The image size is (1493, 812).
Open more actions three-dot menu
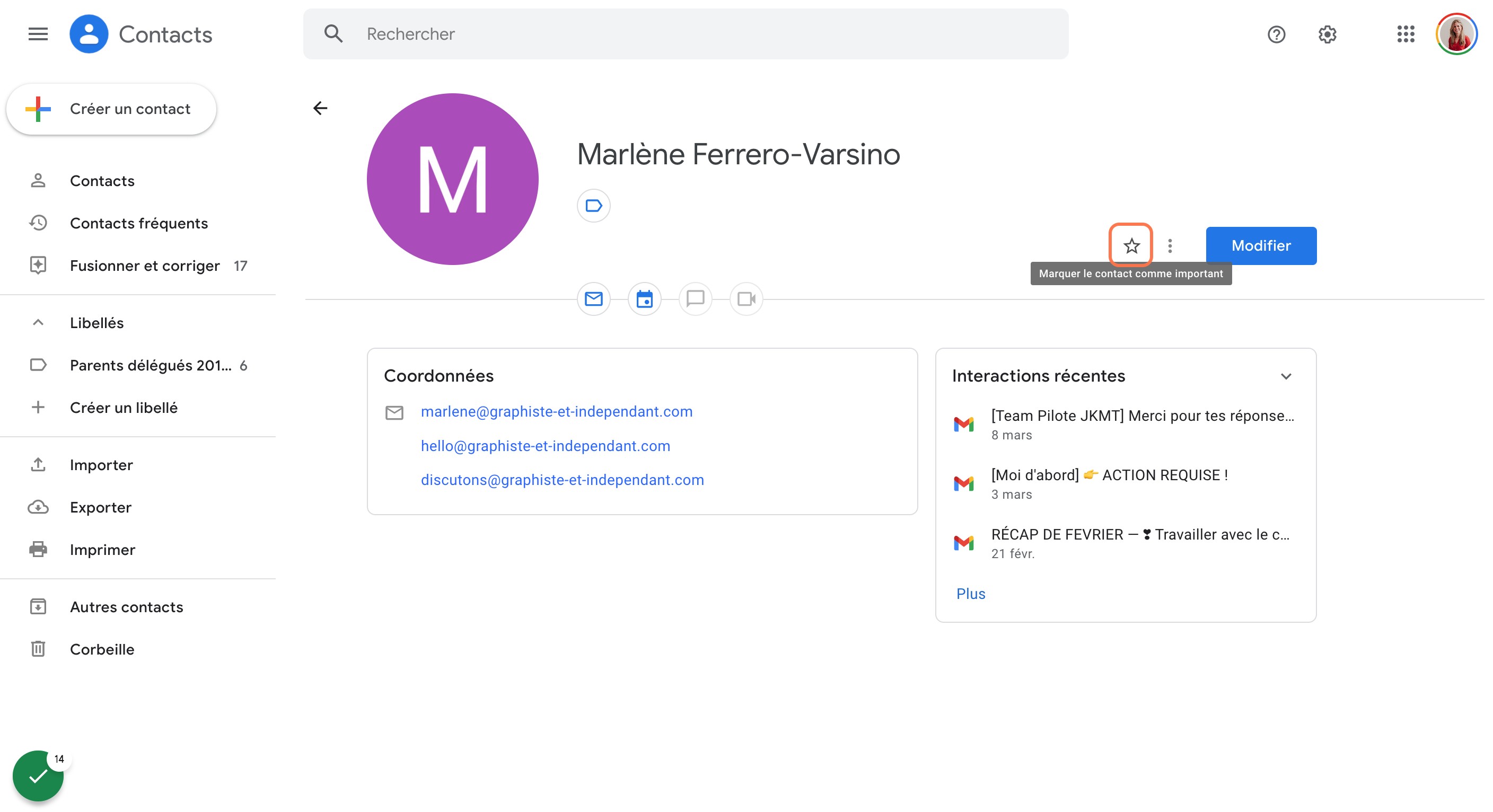1170,246
